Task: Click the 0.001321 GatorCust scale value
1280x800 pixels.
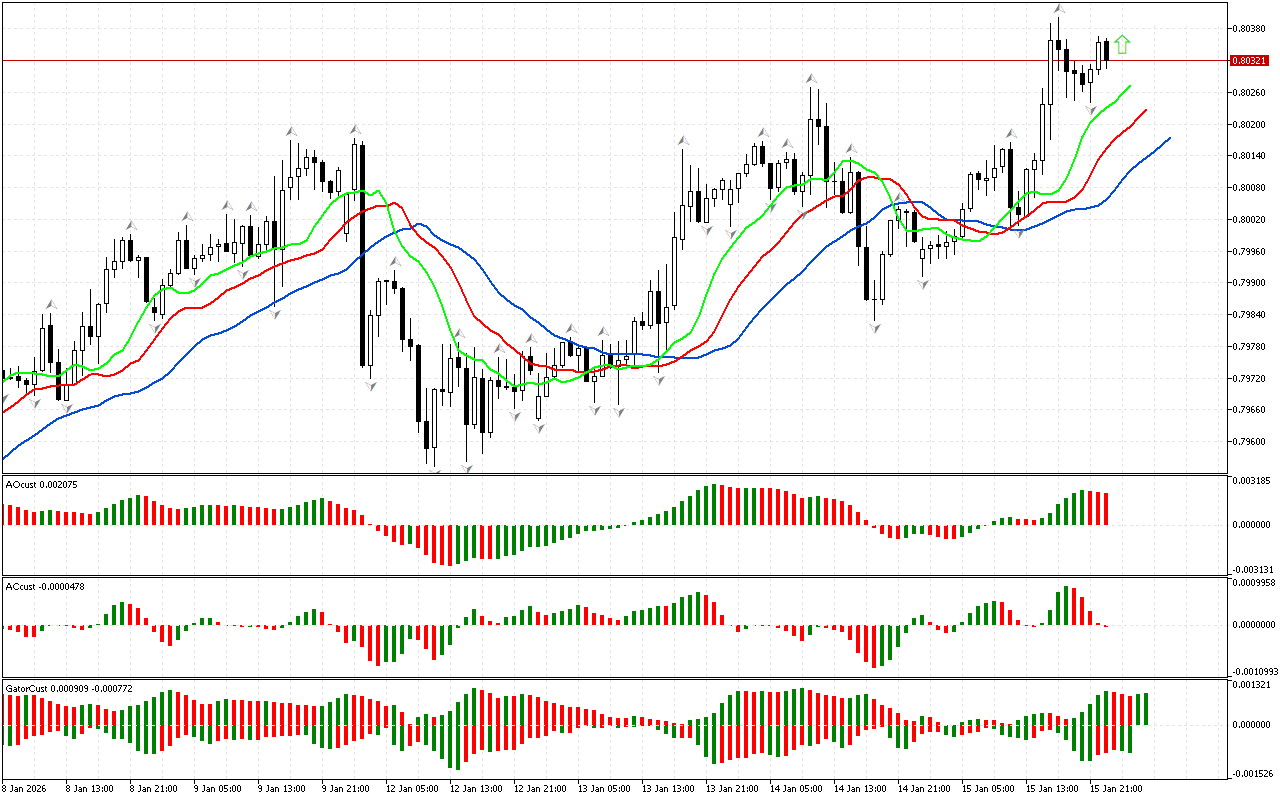Action: [x=1250, y=685]
